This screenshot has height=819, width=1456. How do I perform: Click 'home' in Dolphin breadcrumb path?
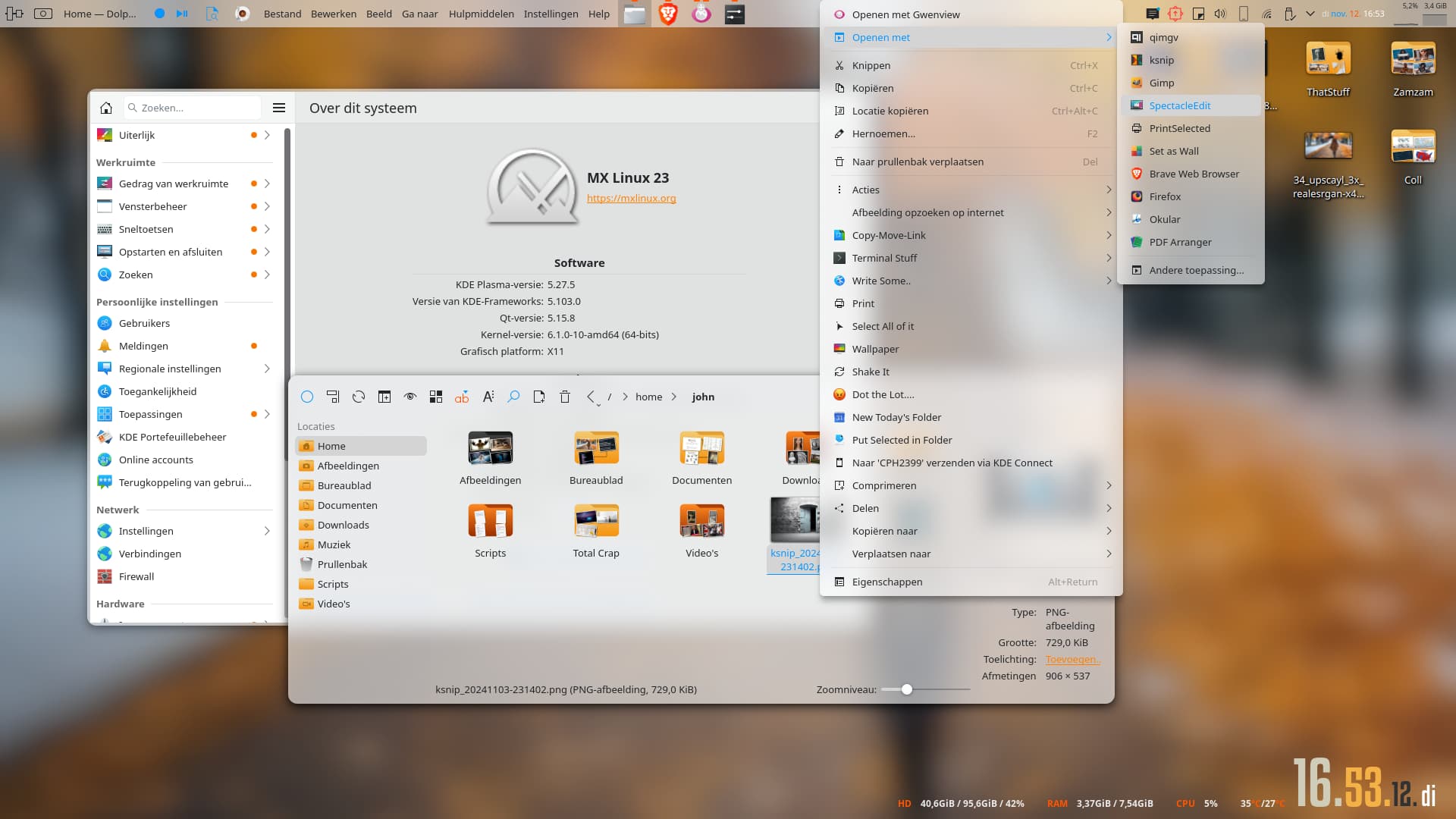click(x=648, y=397)
